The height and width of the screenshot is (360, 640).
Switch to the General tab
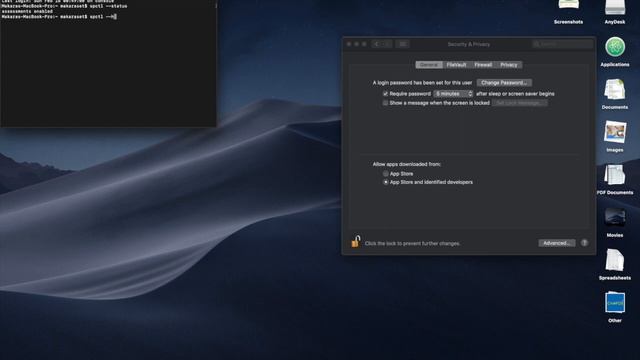coord(429,65)
